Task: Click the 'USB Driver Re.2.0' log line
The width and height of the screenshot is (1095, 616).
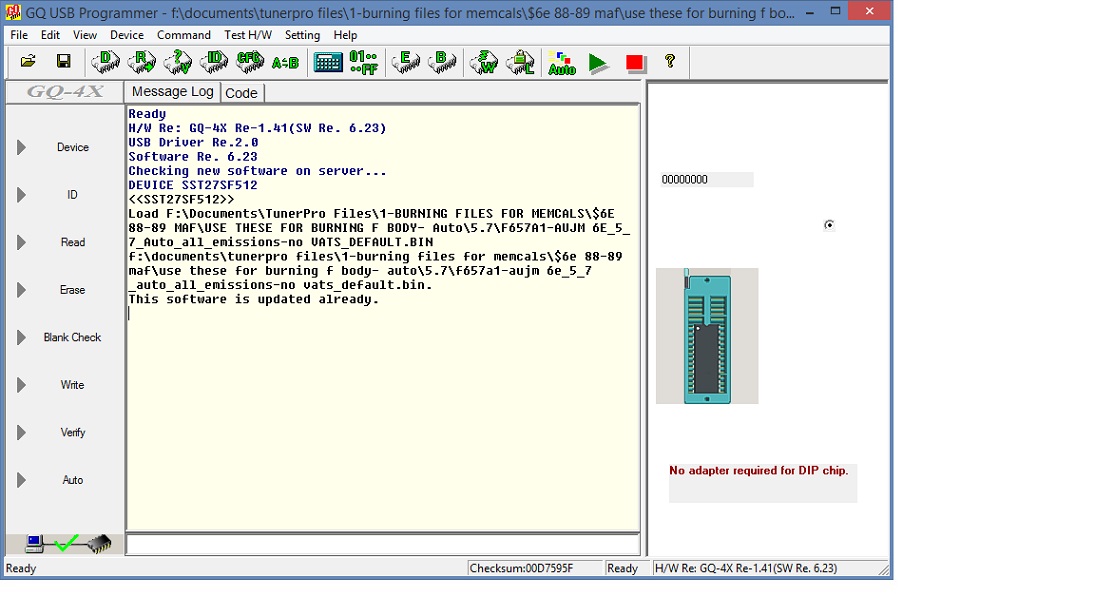Action: [x=193, y=142]
